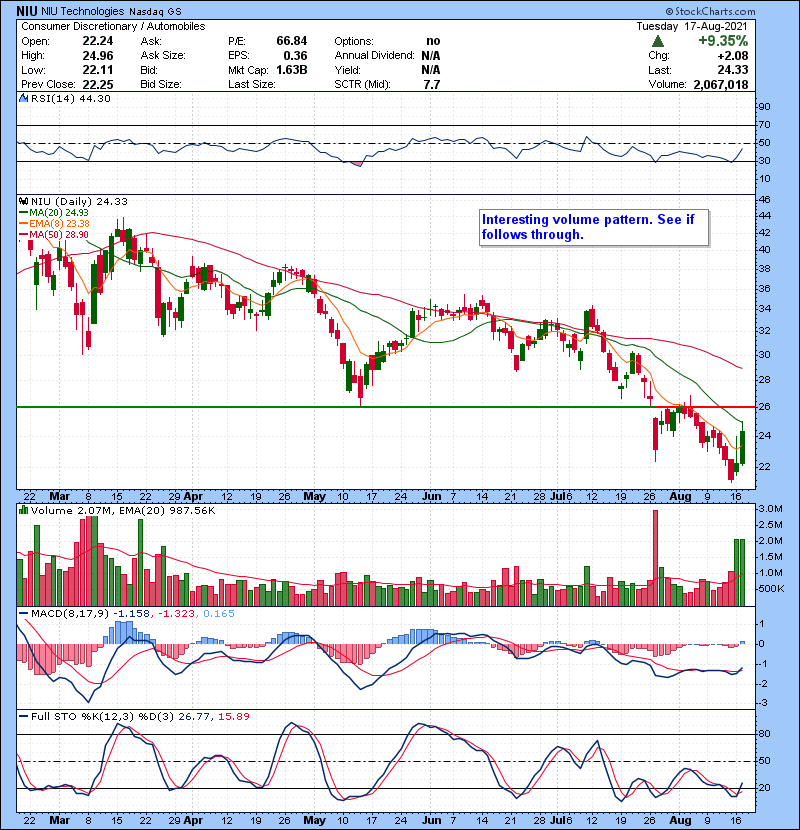Click the EPS value 0.36

[x=295, y=56]
